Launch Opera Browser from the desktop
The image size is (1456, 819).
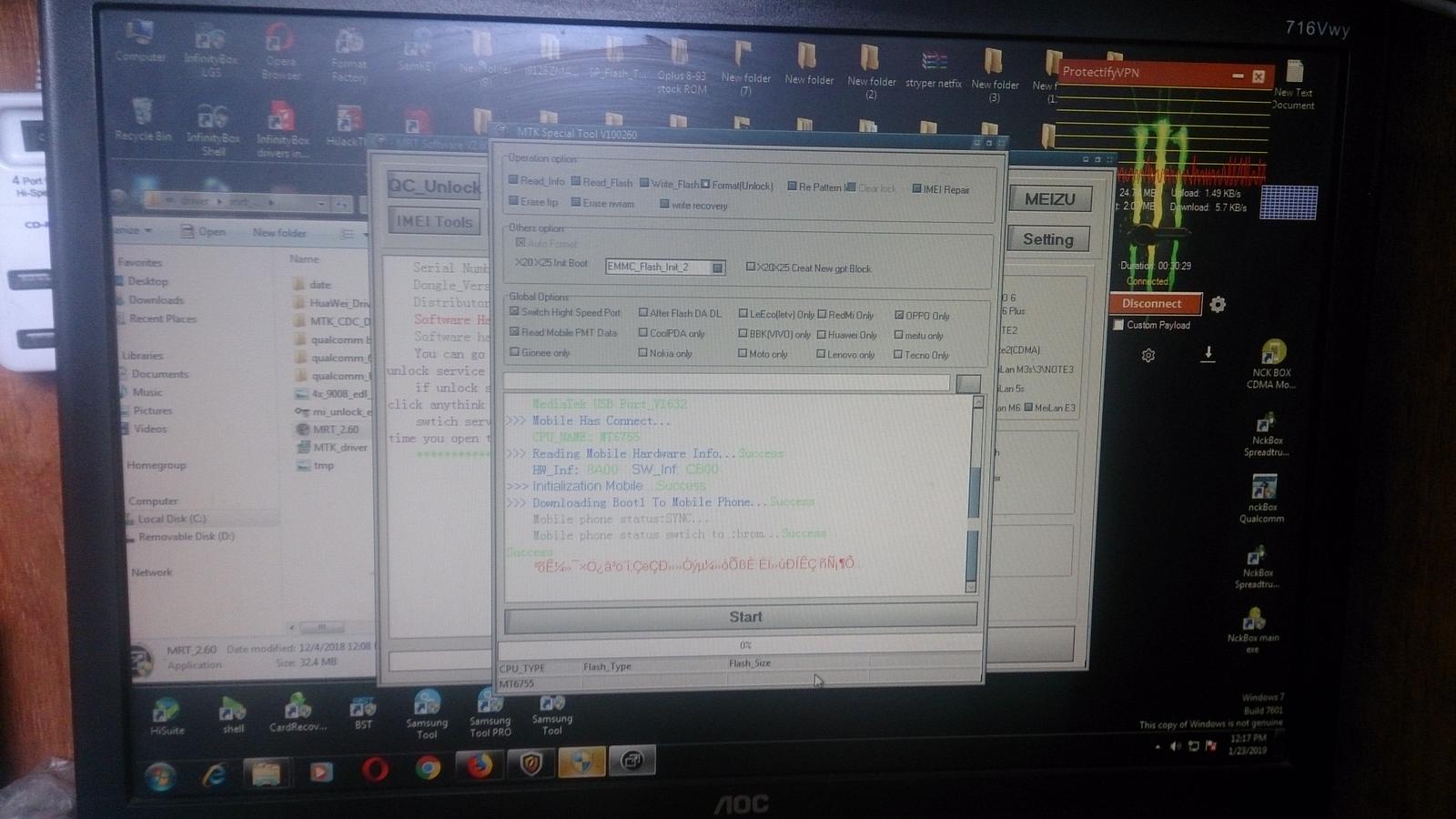(x=280, y=52)
